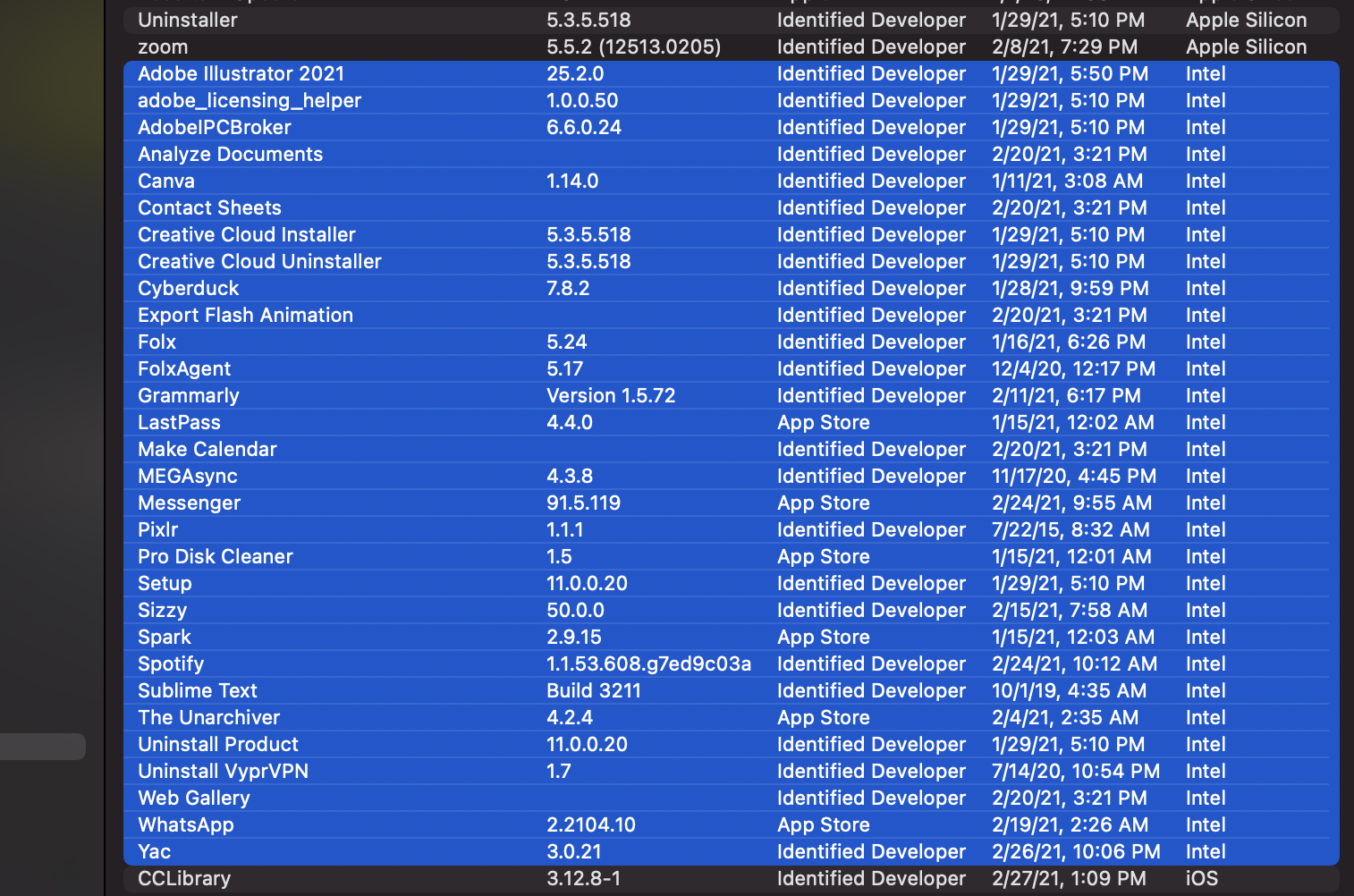Click zoom's Apple Silicon kind cell
This screenshot has width=1354, height=896.
(x=1246, y=46)
